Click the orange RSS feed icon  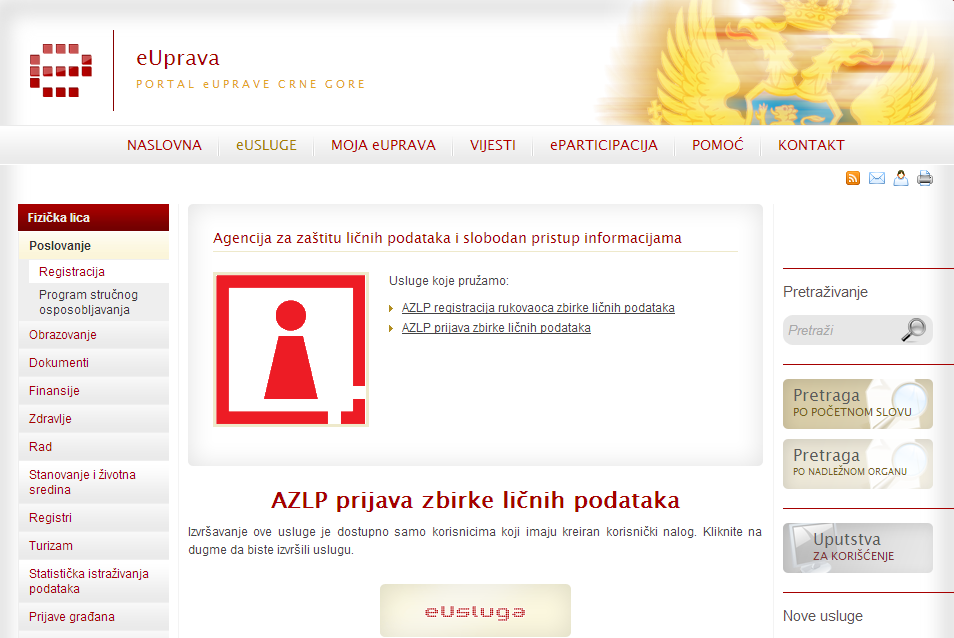point(853,178)
